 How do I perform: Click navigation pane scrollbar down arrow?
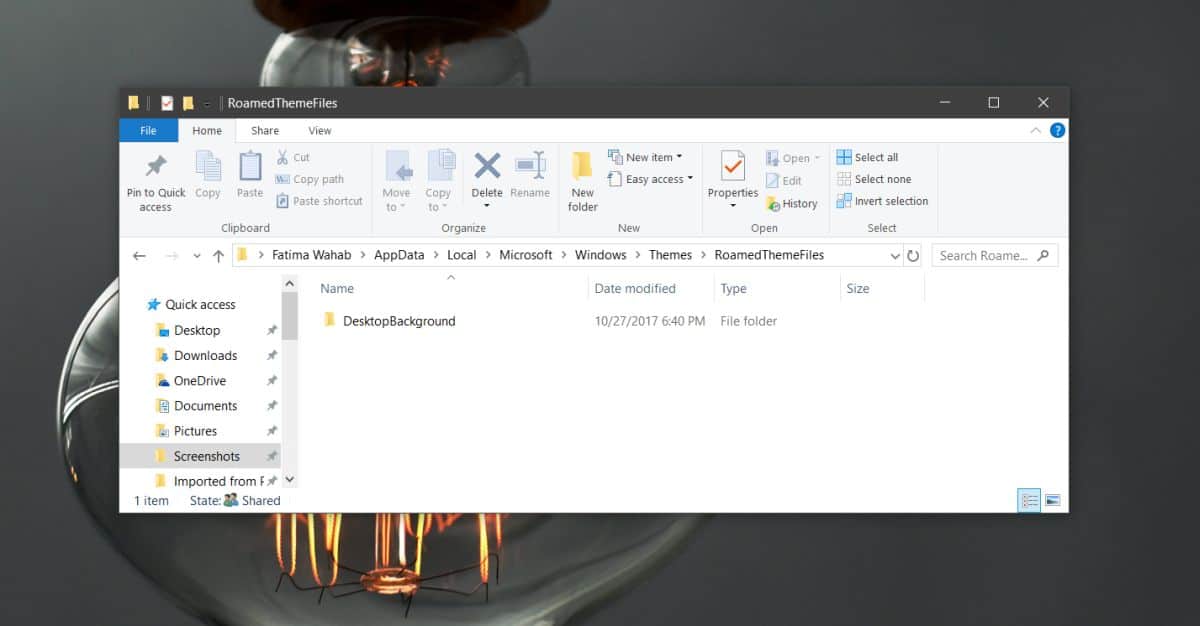pyautogui.click(x=290, y=481)
